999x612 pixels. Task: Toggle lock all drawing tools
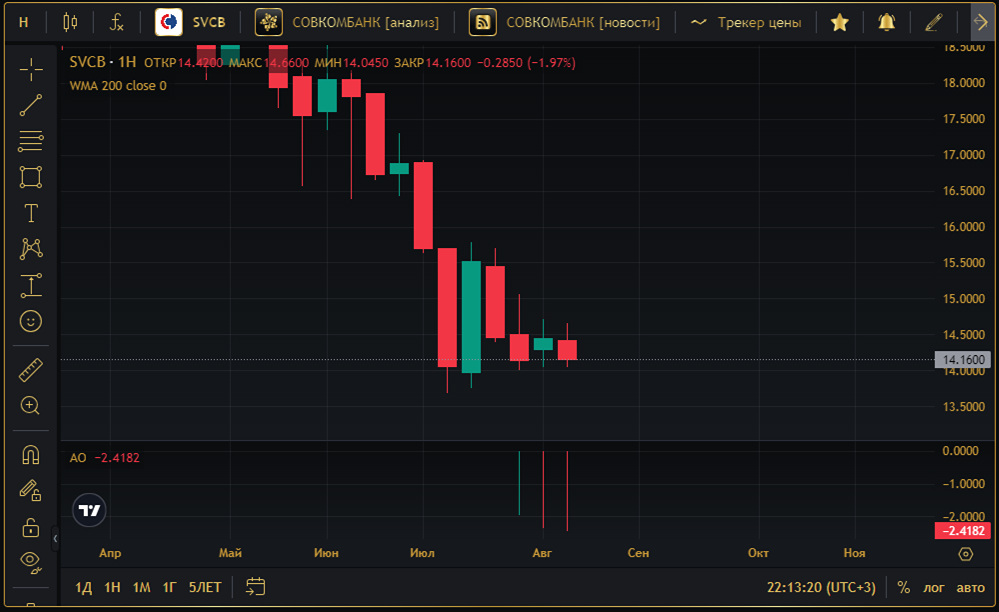pyautogui.click(x=31, y=527)
